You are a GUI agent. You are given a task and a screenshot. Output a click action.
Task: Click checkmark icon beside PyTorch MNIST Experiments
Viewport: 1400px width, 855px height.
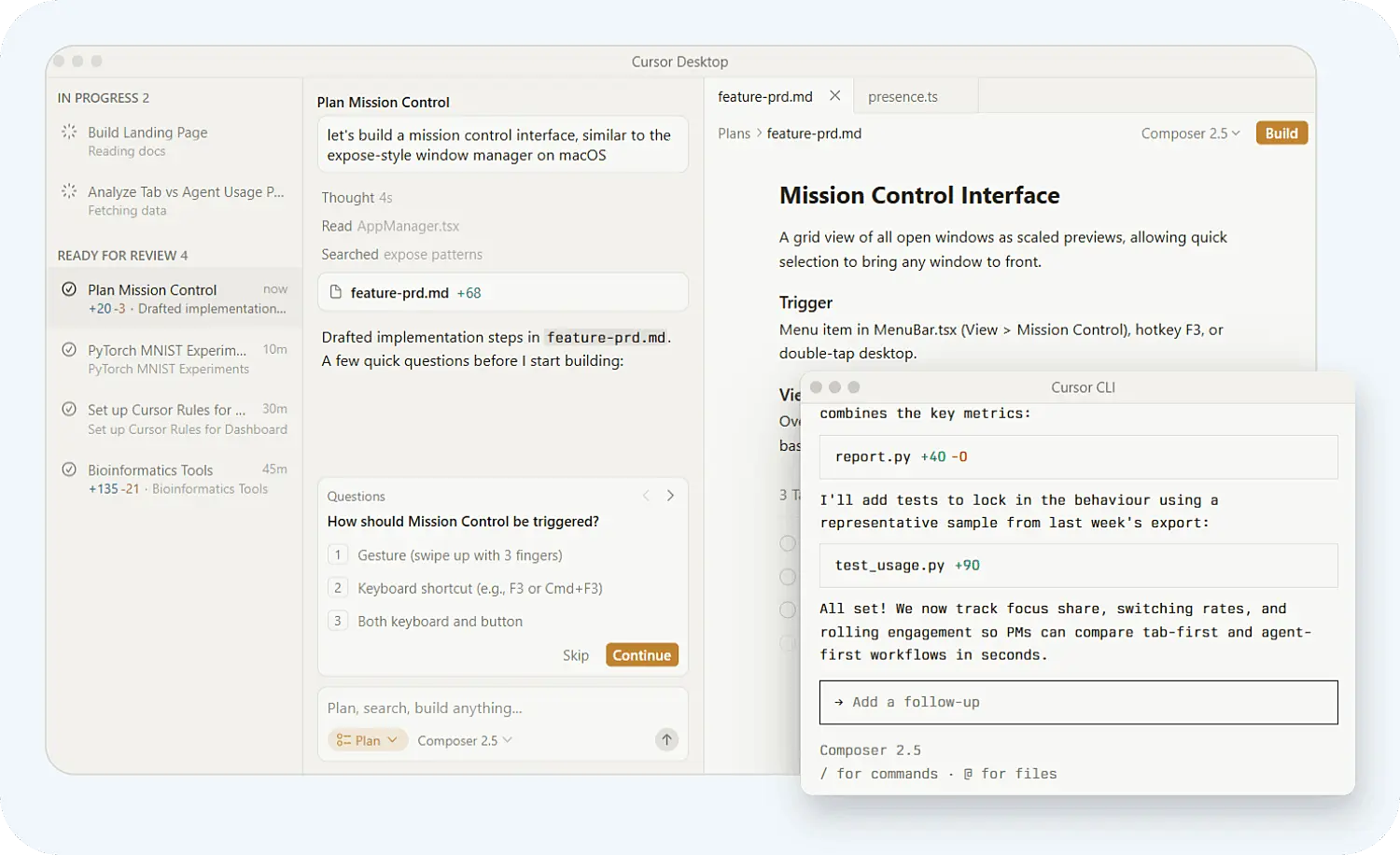coord(69,350)
